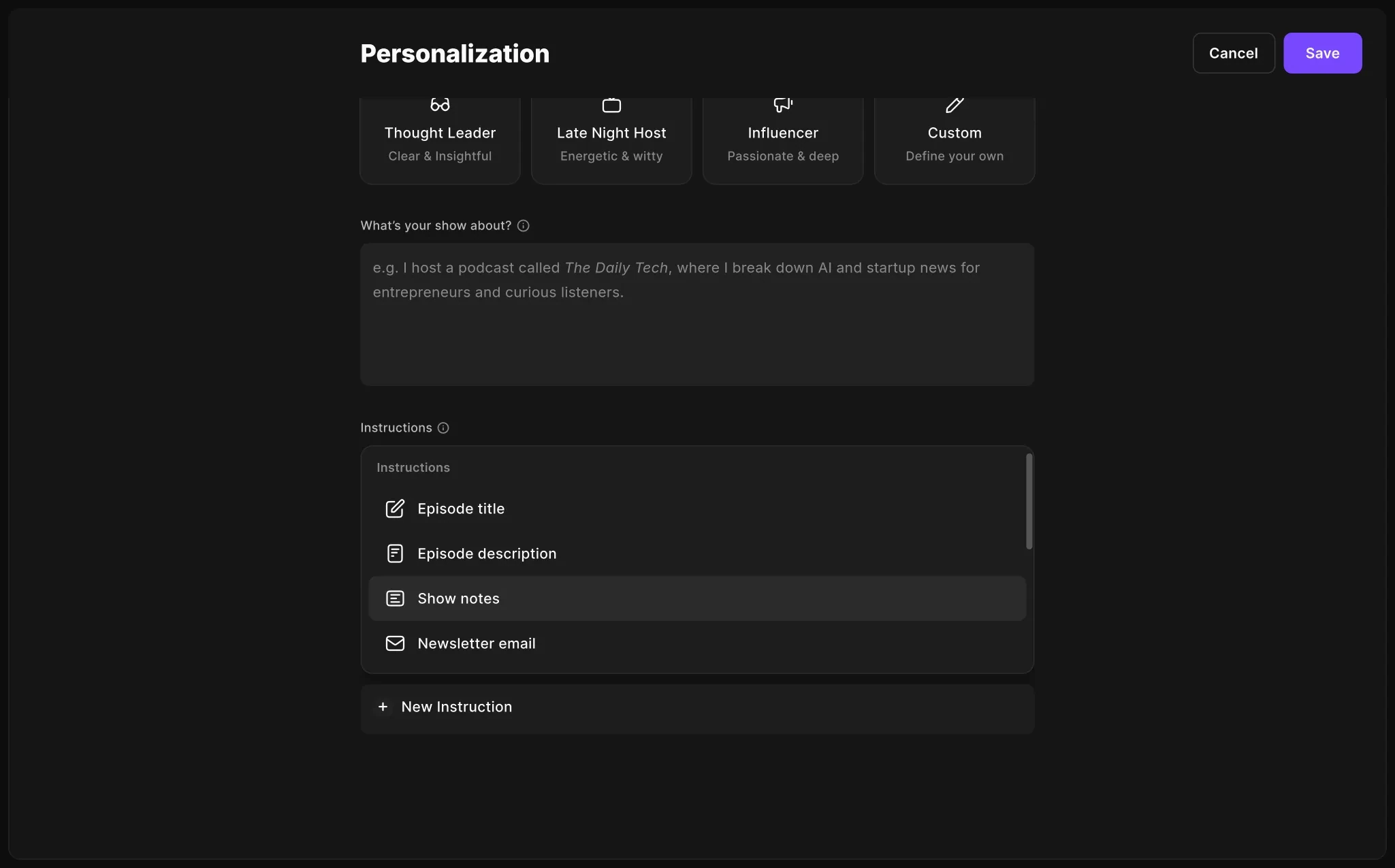Focus the show description text area
The width and height of the screenshot is (1395, 868).
pos(697,315)
